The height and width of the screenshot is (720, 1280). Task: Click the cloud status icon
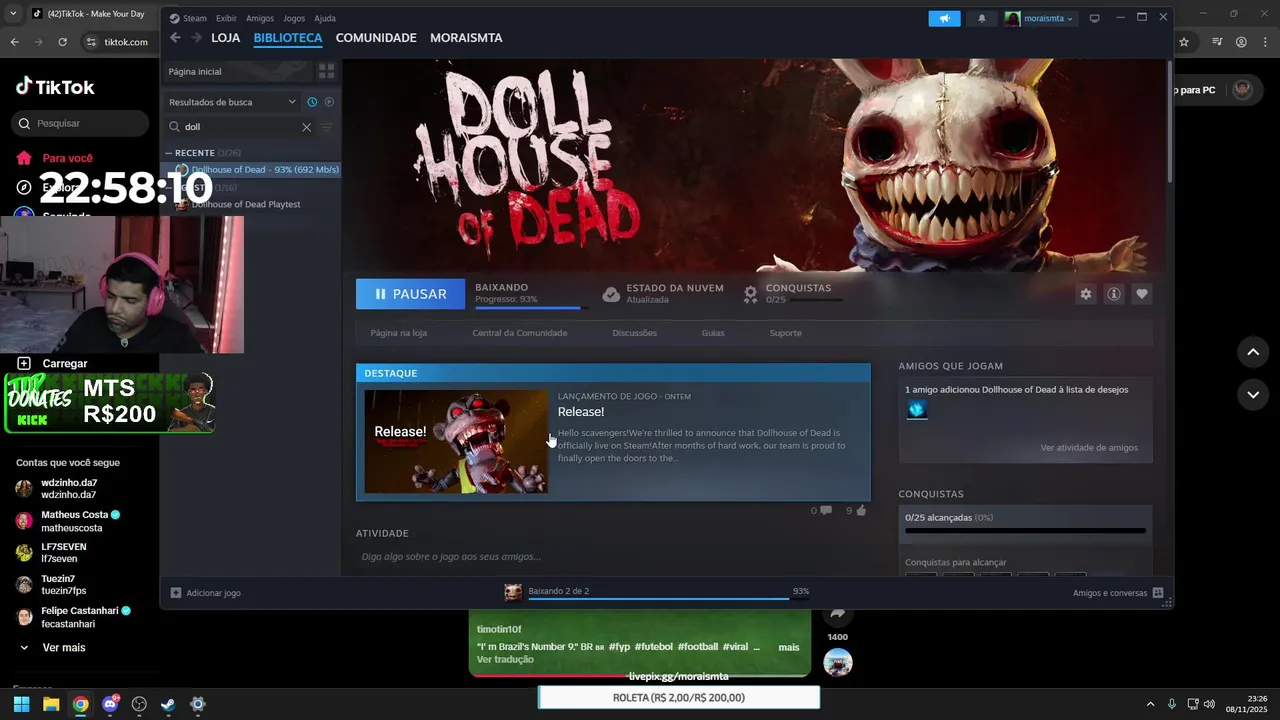click(x=611, y=294)
